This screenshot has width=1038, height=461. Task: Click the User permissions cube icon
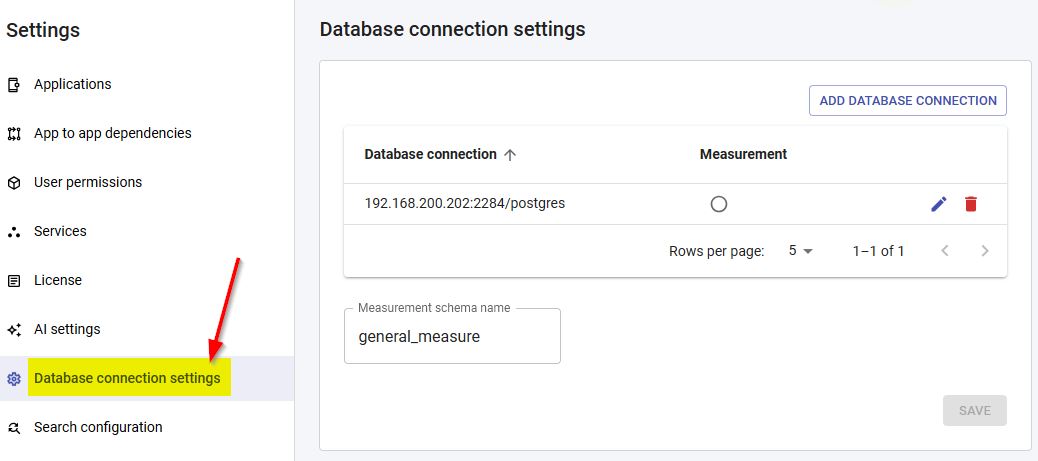pos(14,183)
